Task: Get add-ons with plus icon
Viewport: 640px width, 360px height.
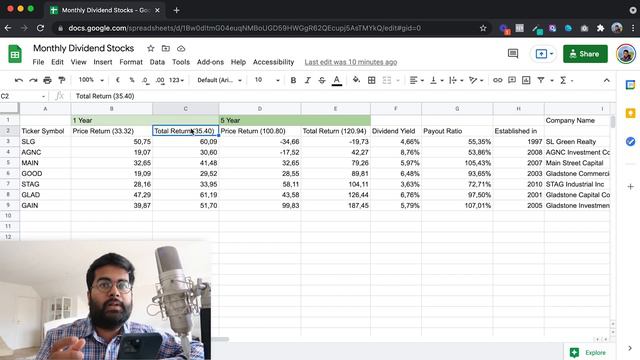Action: 630,187
